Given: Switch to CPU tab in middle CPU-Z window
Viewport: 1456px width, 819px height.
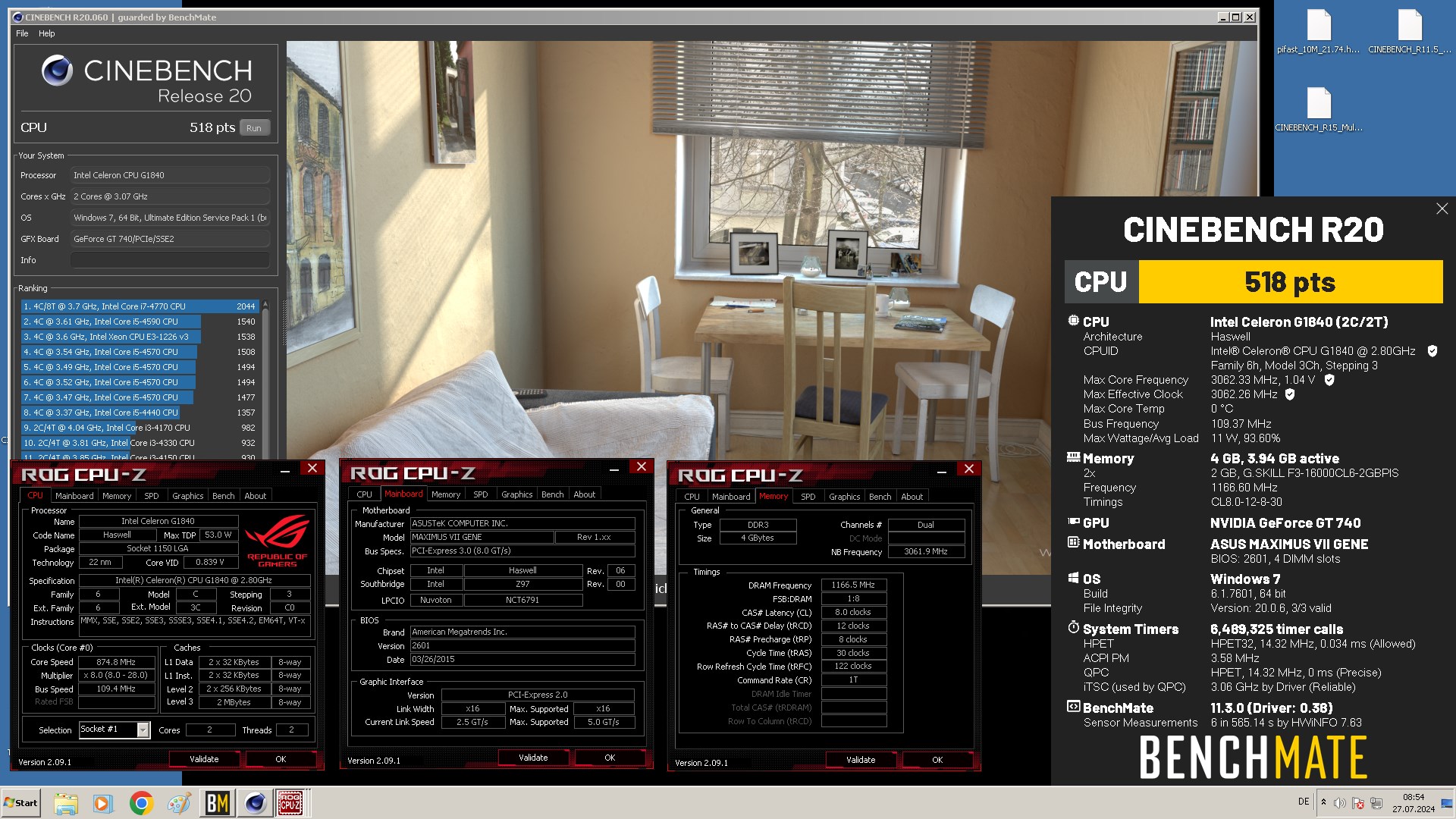Looking at the screenshot, I should coord(364,494).
